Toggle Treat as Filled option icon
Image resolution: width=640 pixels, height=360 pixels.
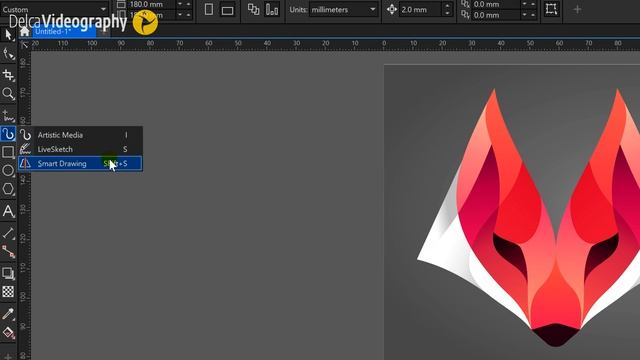[551, 9]
